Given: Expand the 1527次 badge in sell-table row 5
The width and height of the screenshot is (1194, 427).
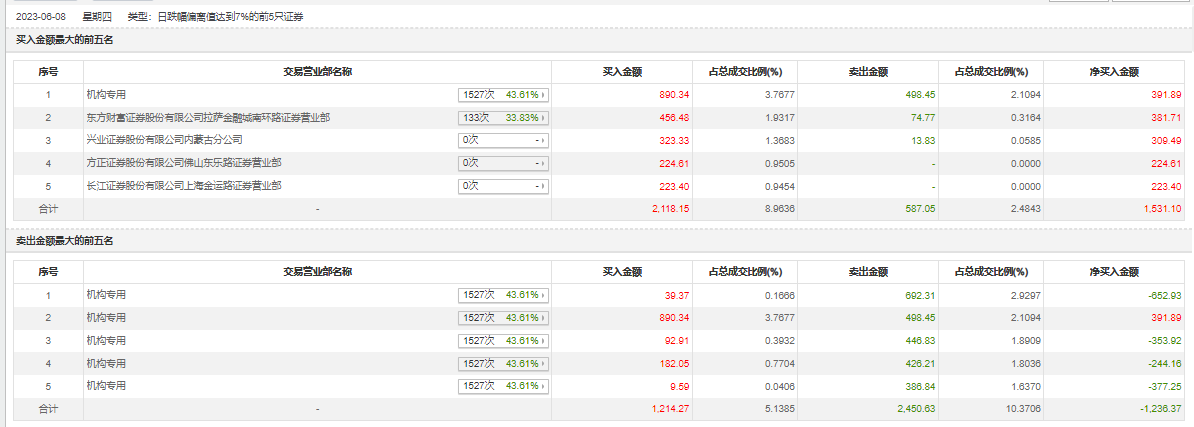Looking at the screenshot, I should point(504,386).
